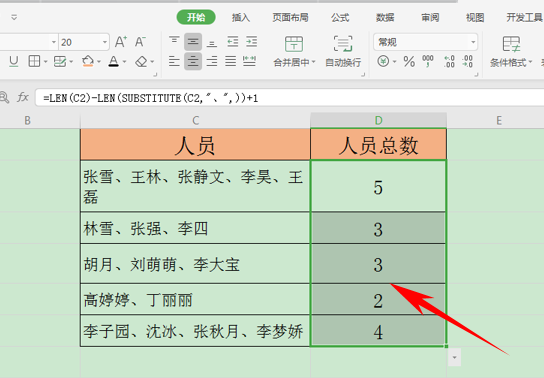Select column E header
Image resolution: width=544 pixels, height=378 pixels.
point(498,121)
